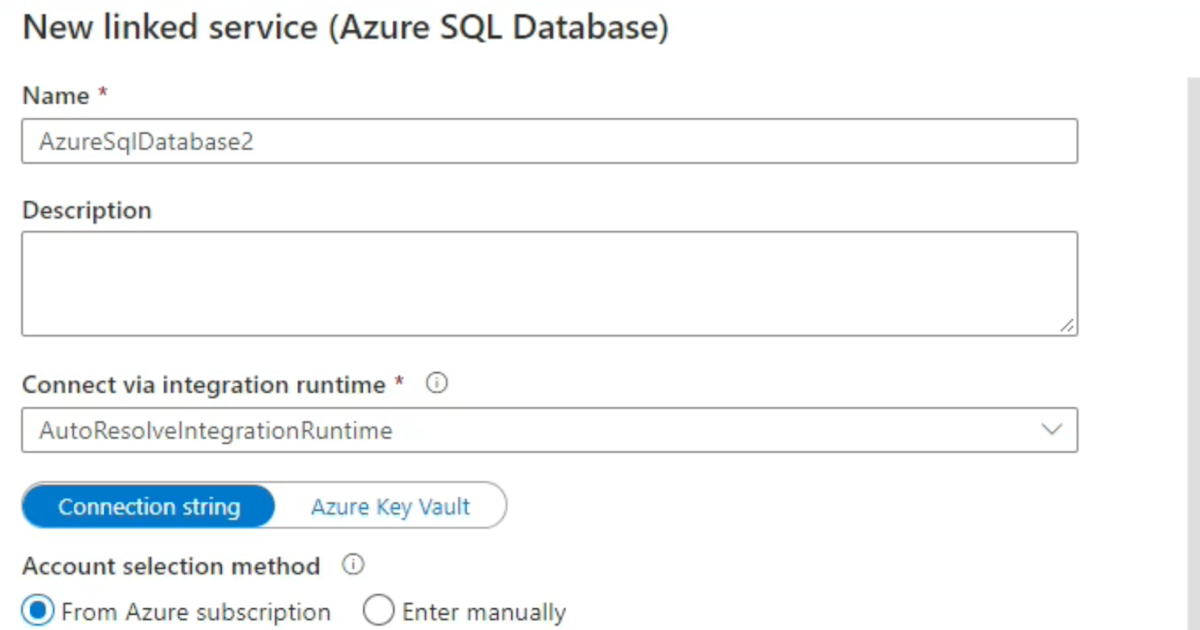Image resolution: width=1200 pixels, height=630 pixels.
Task: Click the required asterisk next to Name
Action: (x=102, y=94)
